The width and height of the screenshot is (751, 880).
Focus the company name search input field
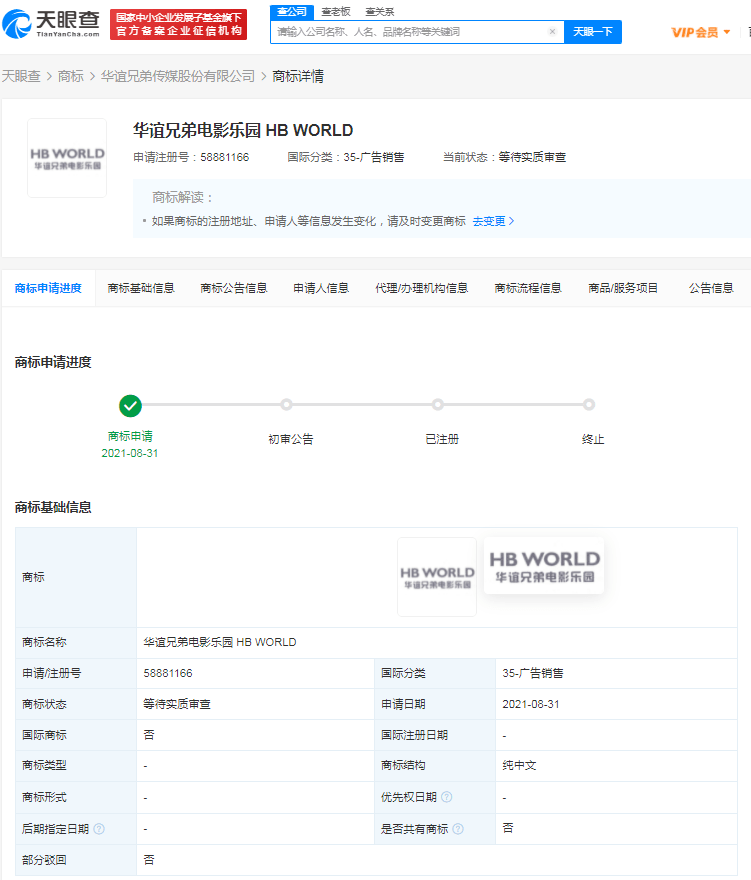pyautogui.click(x=410, y=32)
